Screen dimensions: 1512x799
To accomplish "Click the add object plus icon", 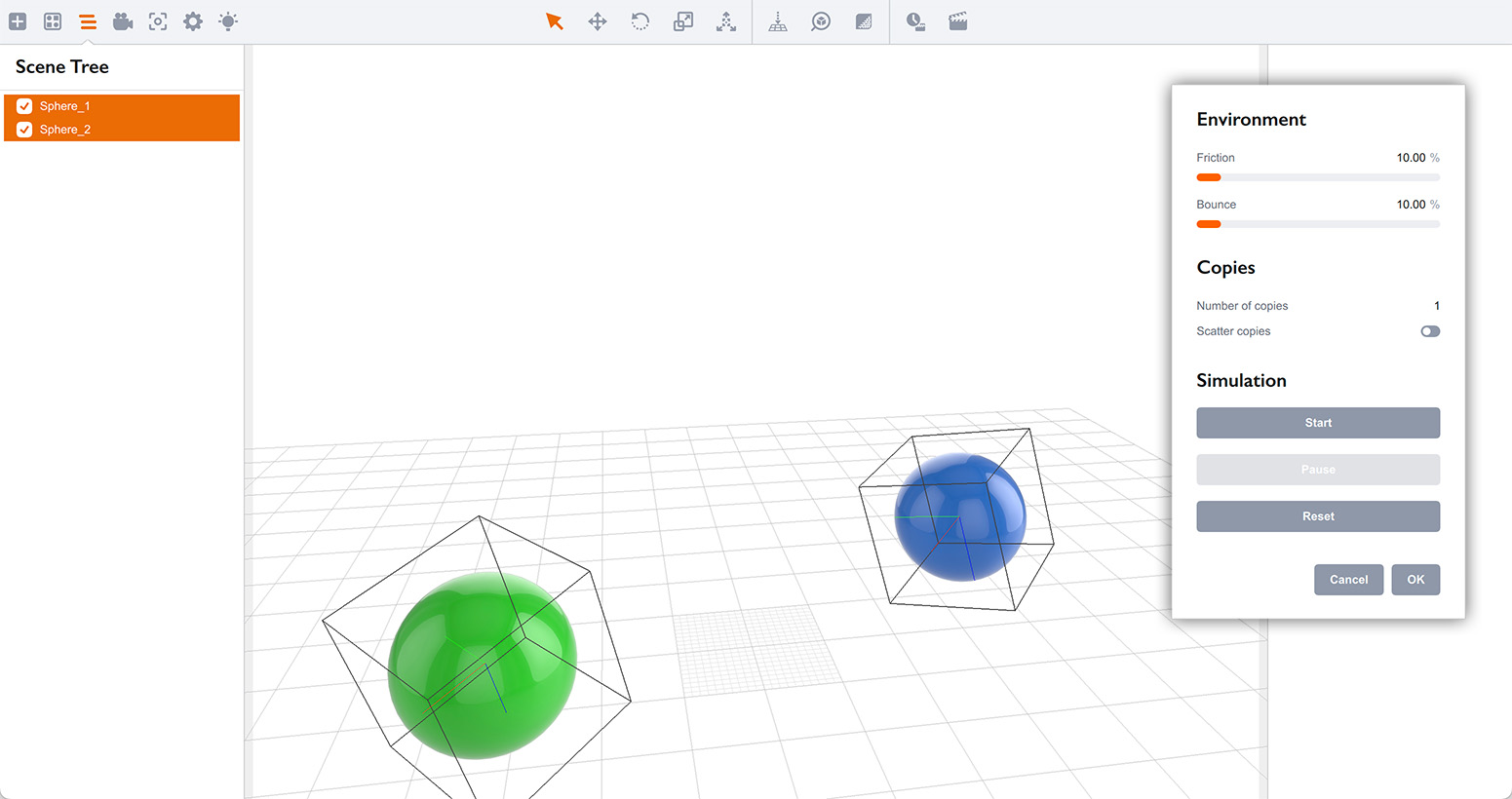I will 17,20.
